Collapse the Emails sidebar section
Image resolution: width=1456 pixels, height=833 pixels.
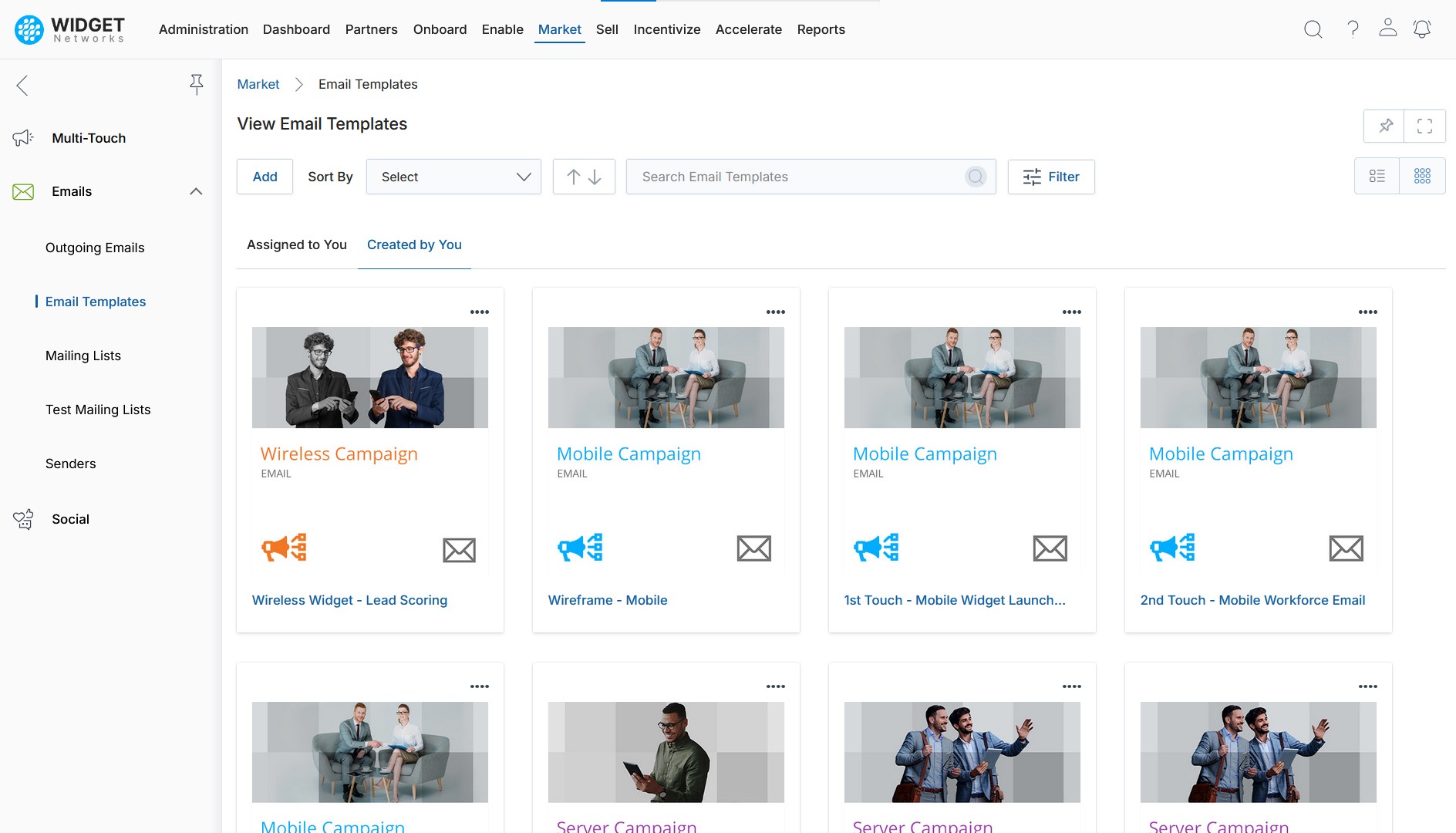(196, 191)
